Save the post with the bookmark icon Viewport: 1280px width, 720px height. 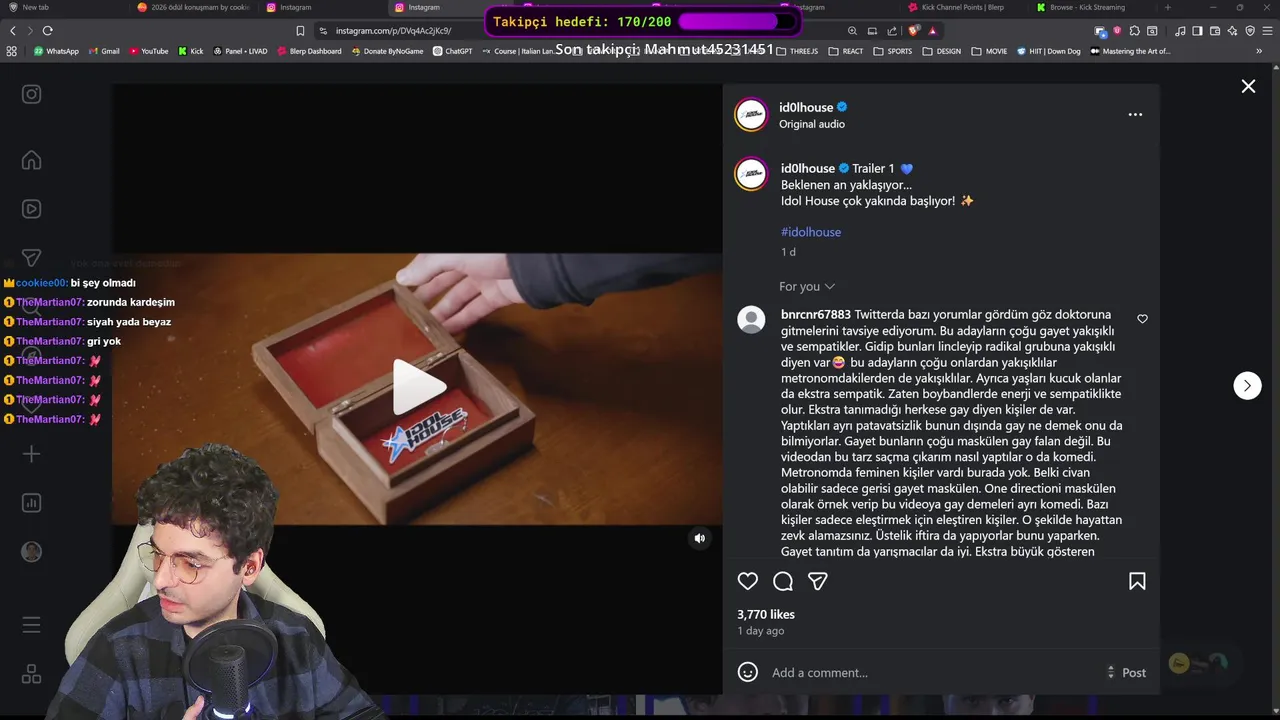coord(1137,581)
